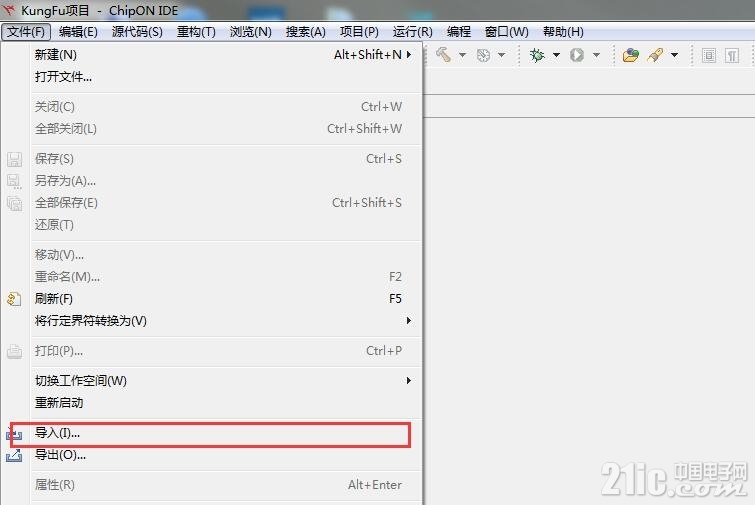Click the search flashlight icon
Viewport: 755px width, 505px height.
655,55
